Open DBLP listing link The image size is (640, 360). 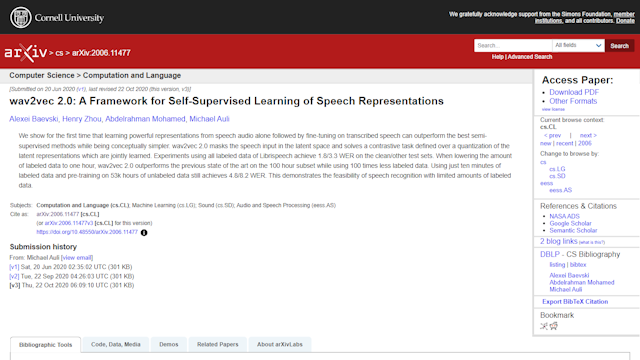click(557, 265)
